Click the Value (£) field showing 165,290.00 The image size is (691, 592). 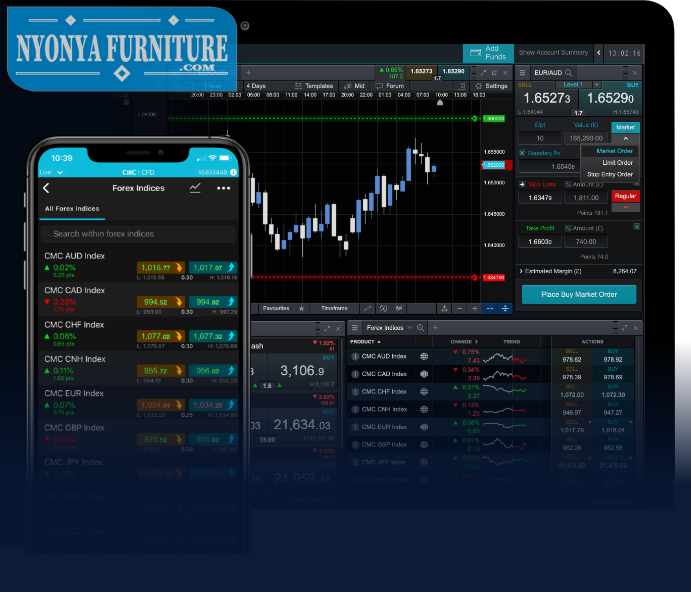[x=586, y=138]
